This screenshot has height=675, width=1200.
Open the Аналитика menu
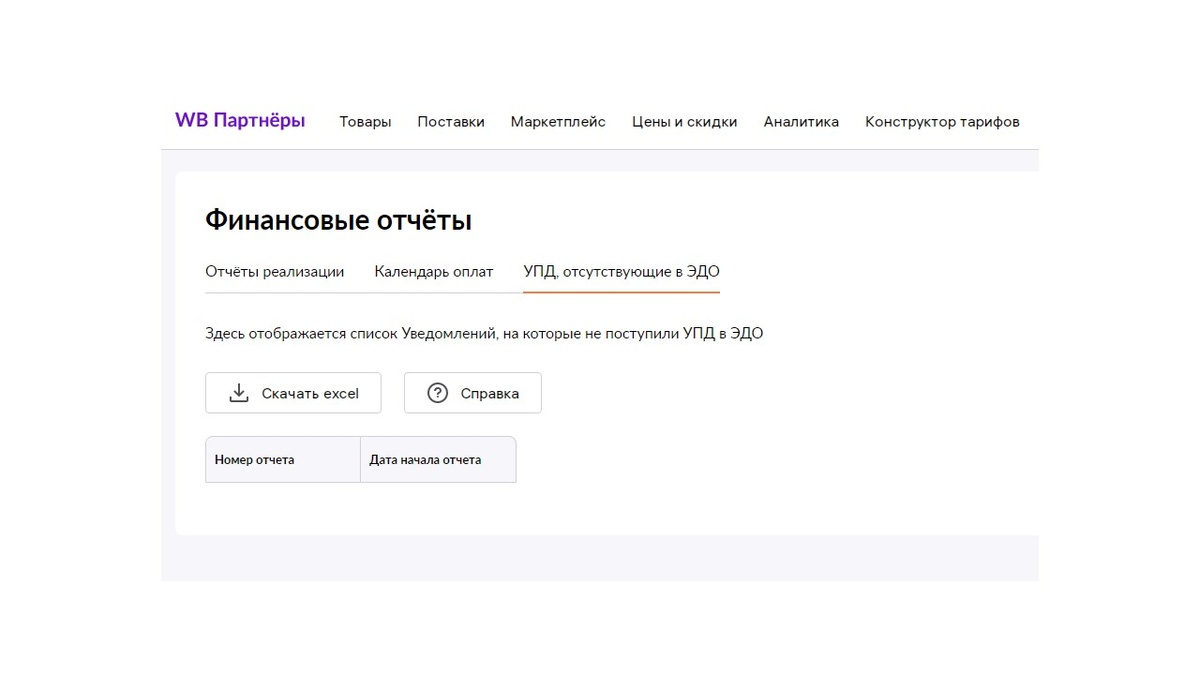click(801, 122)
